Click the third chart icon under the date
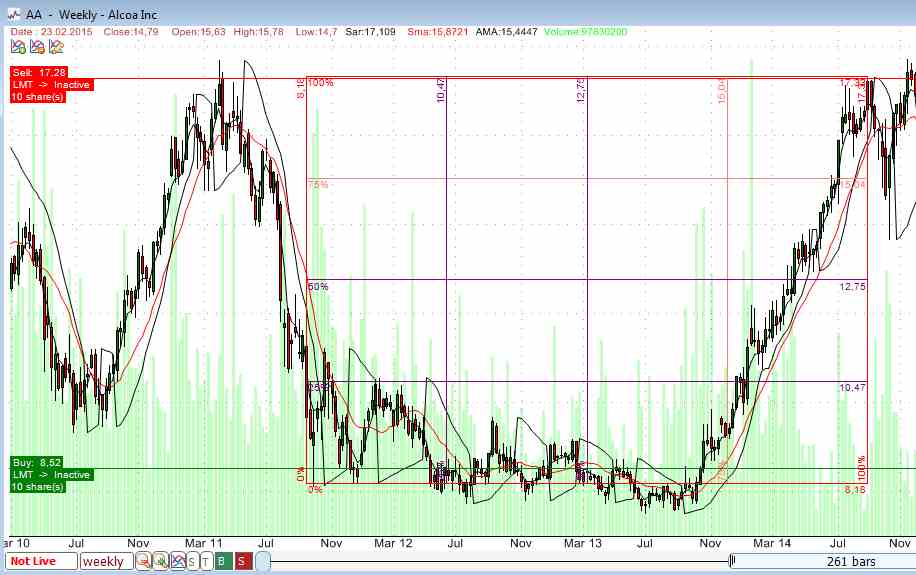This screenshot has height=575, width=916. pos(51,47)
